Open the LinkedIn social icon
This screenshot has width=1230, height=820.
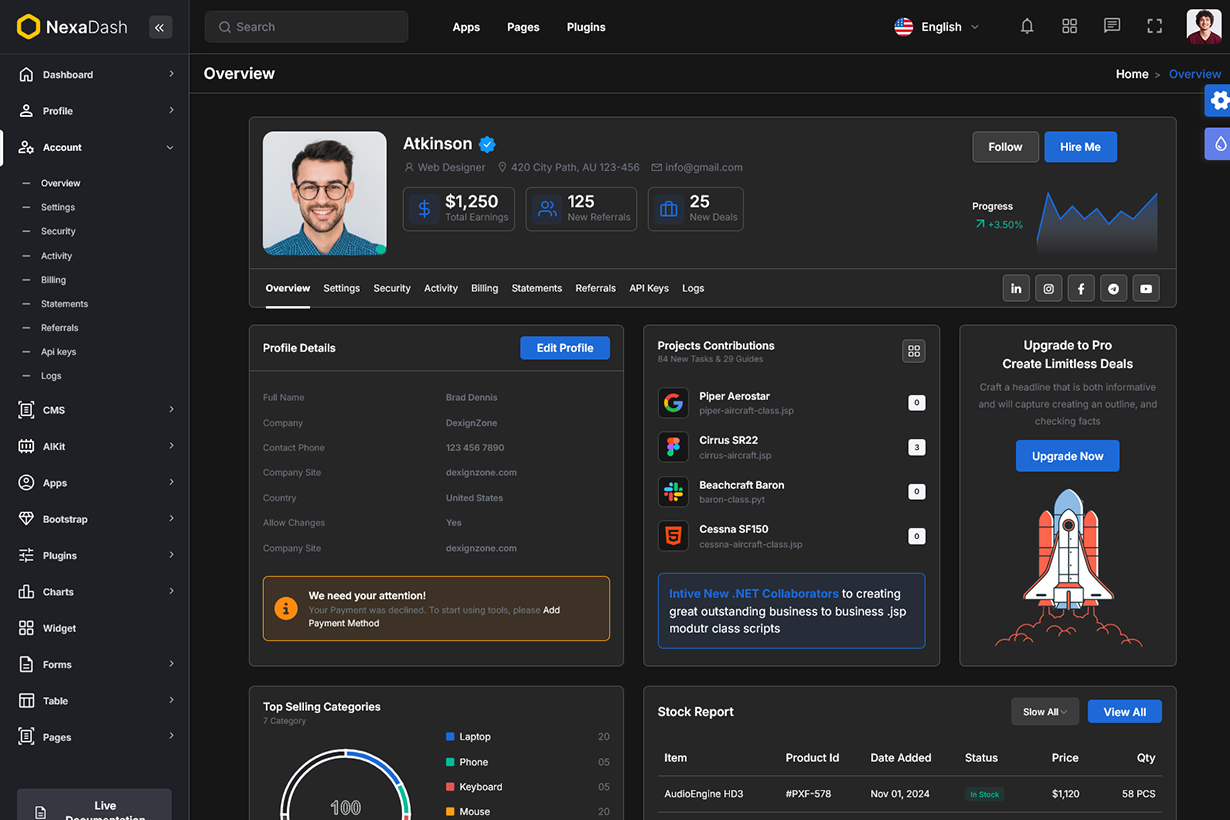pos(1016,288)
